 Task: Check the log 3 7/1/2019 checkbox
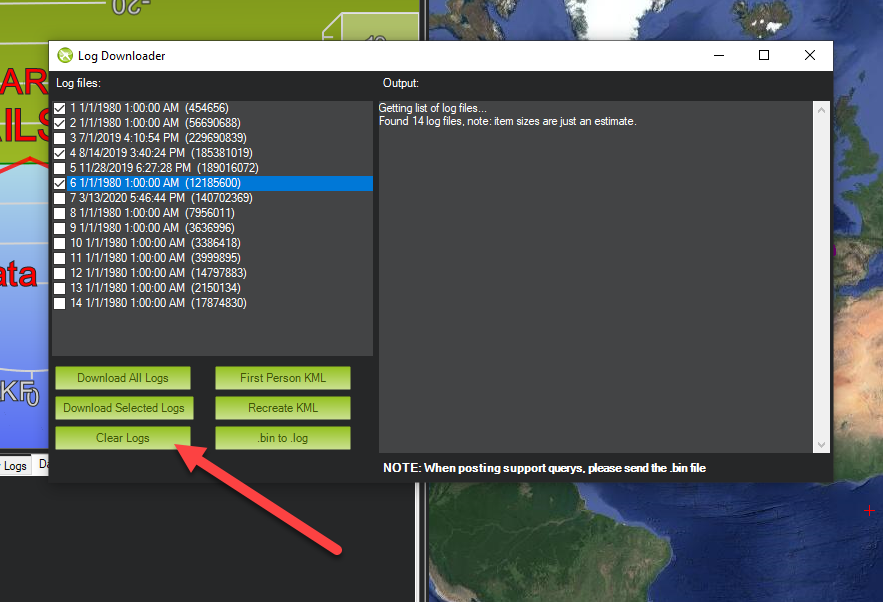[x=59, y=138]
